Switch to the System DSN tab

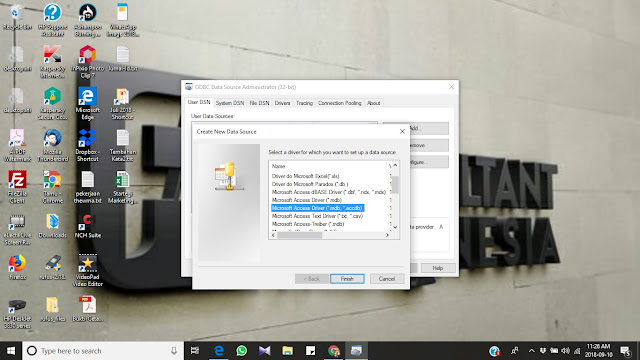230,103
